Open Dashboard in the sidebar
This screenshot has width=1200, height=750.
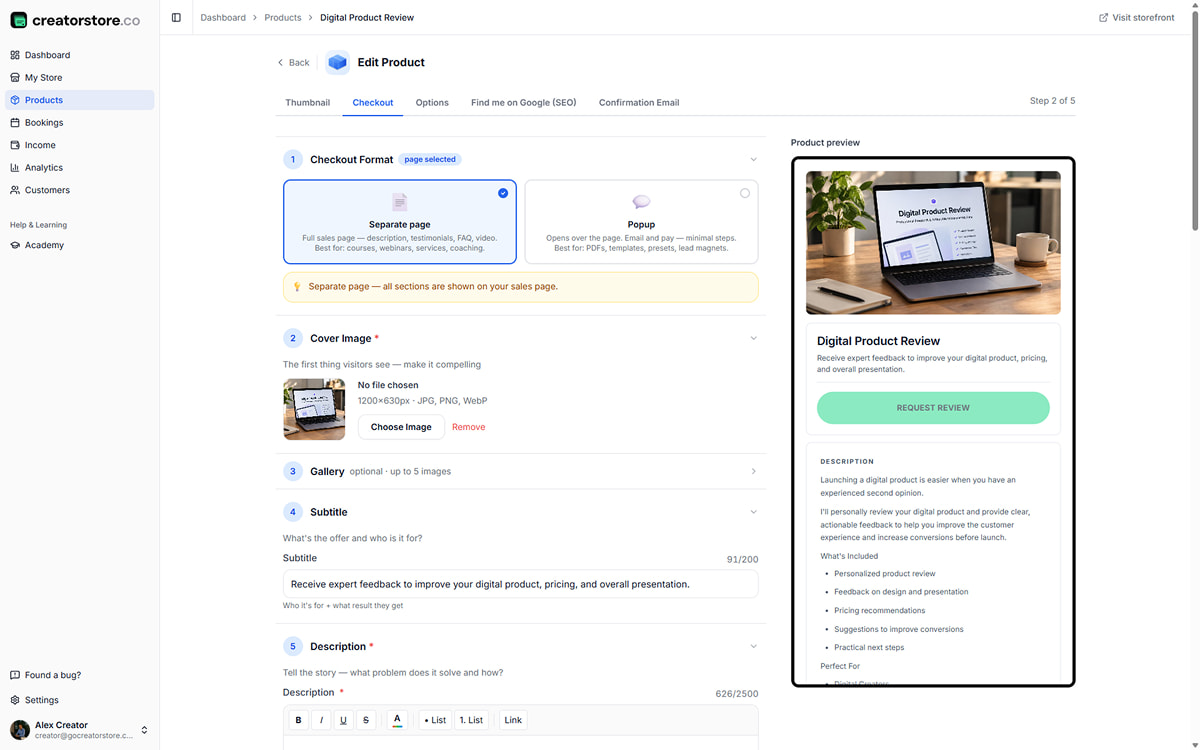click(80, 55)
